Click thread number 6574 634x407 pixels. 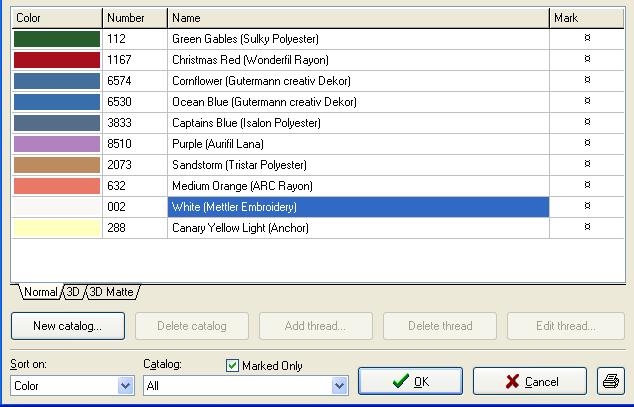[x=119, y=81]
